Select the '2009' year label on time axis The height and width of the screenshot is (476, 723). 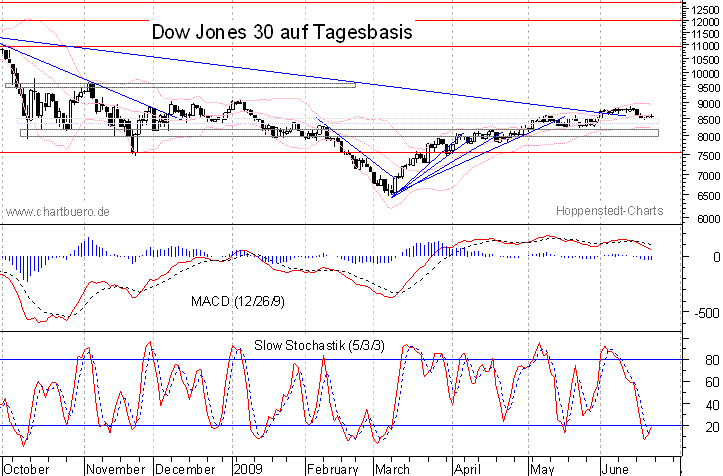[x=248, y=469]
